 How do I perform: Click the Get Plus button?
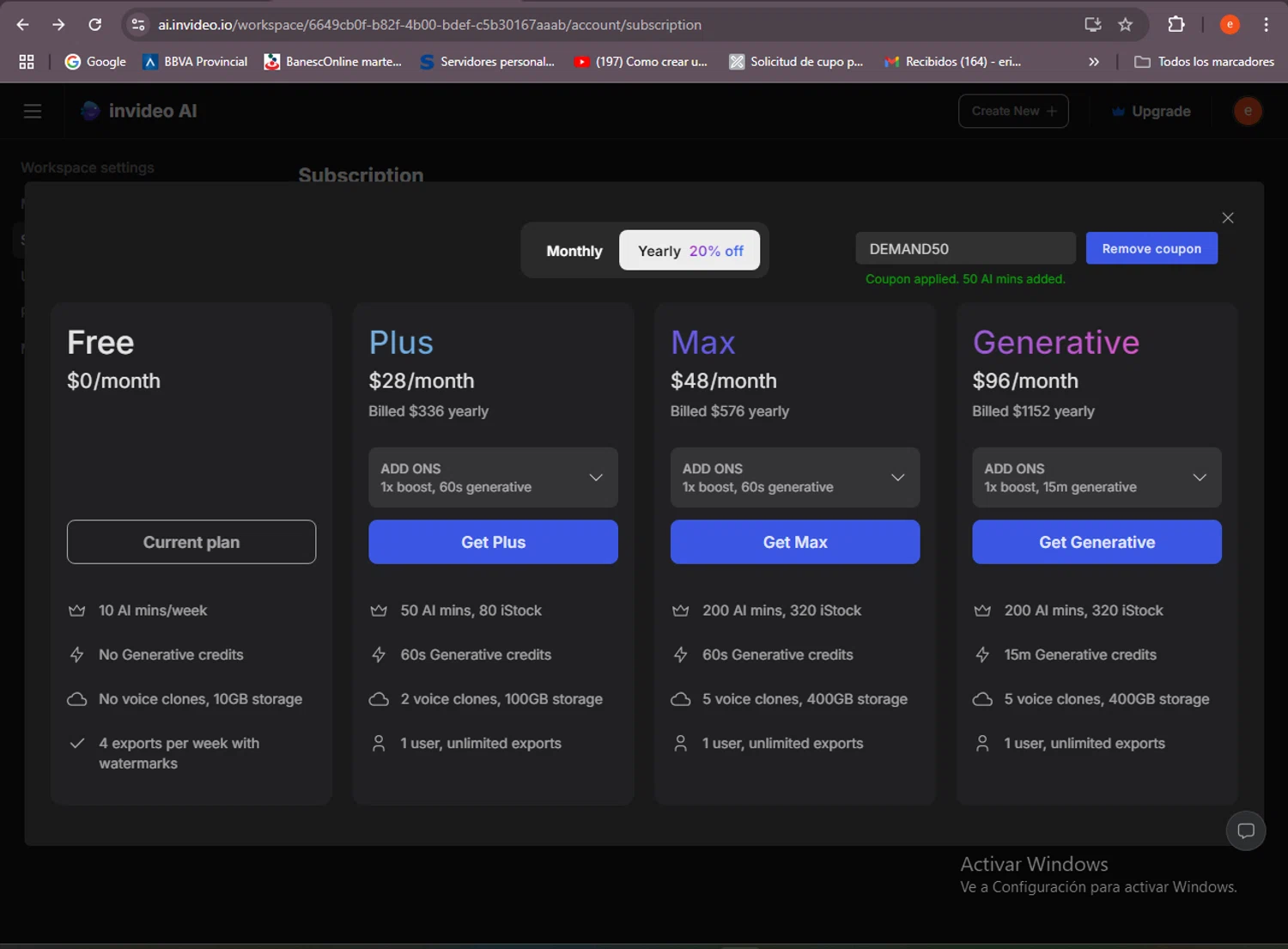point(493,542)
